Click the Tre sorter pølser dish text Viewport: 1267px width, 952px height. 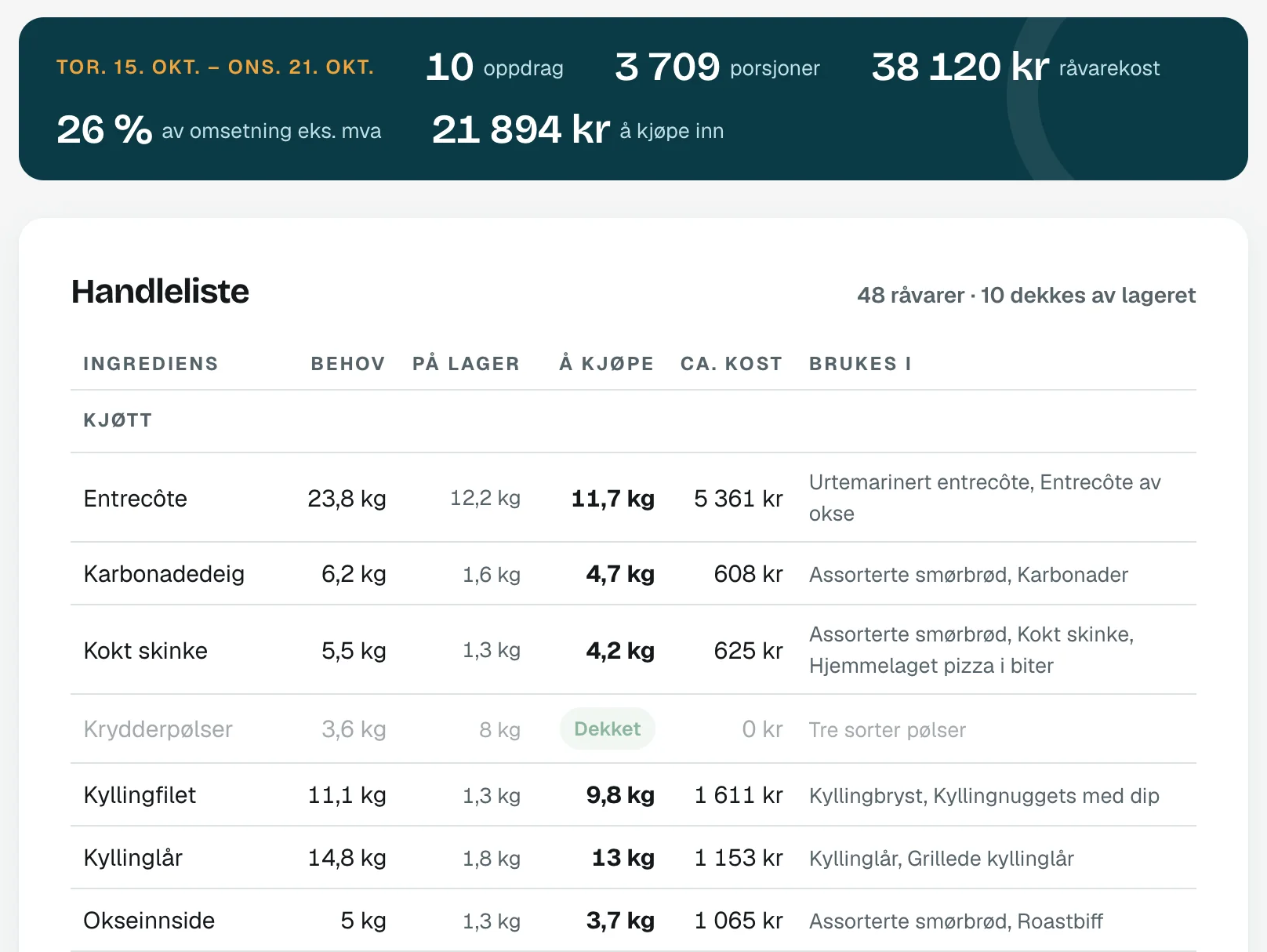pos(888,730)
